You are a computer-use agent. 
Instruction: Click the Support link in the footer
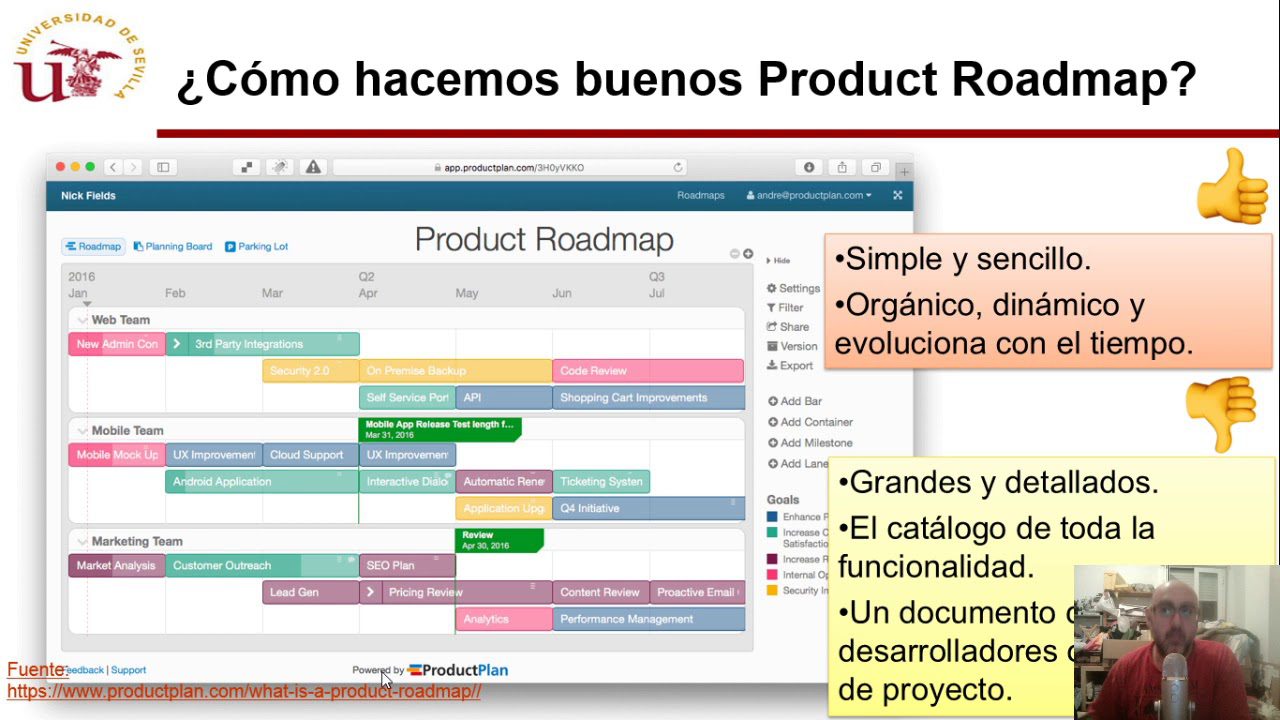pos(129,669)
